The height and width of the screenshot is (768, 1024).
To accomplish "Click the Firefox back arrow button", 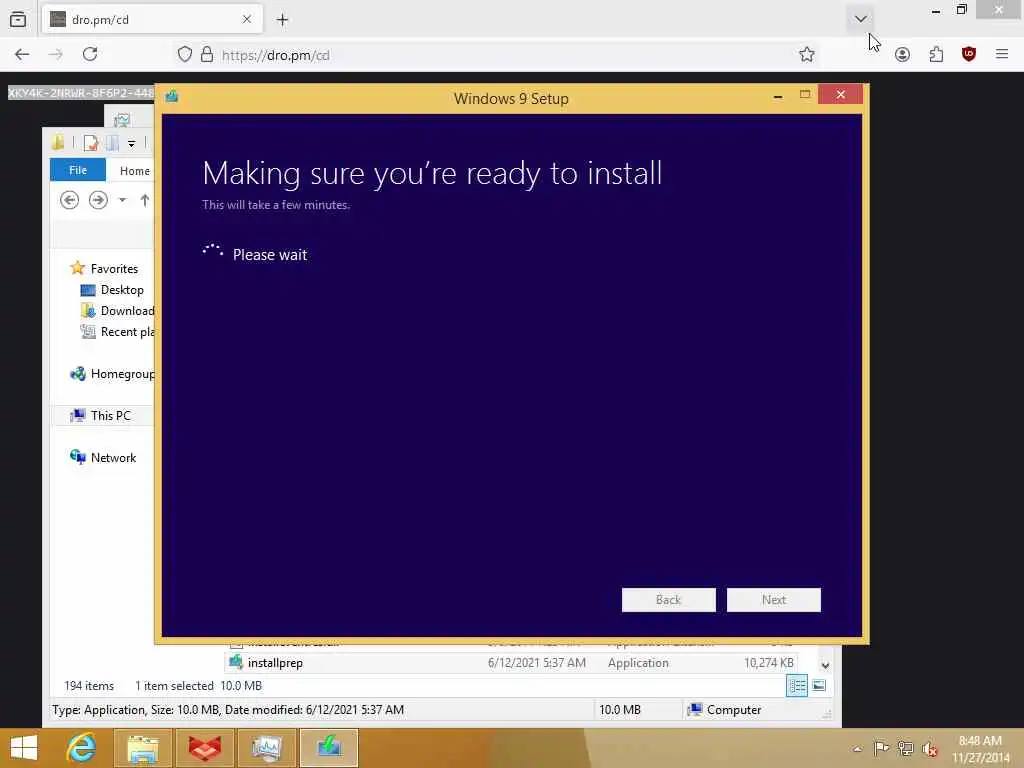I will [22, 54].
